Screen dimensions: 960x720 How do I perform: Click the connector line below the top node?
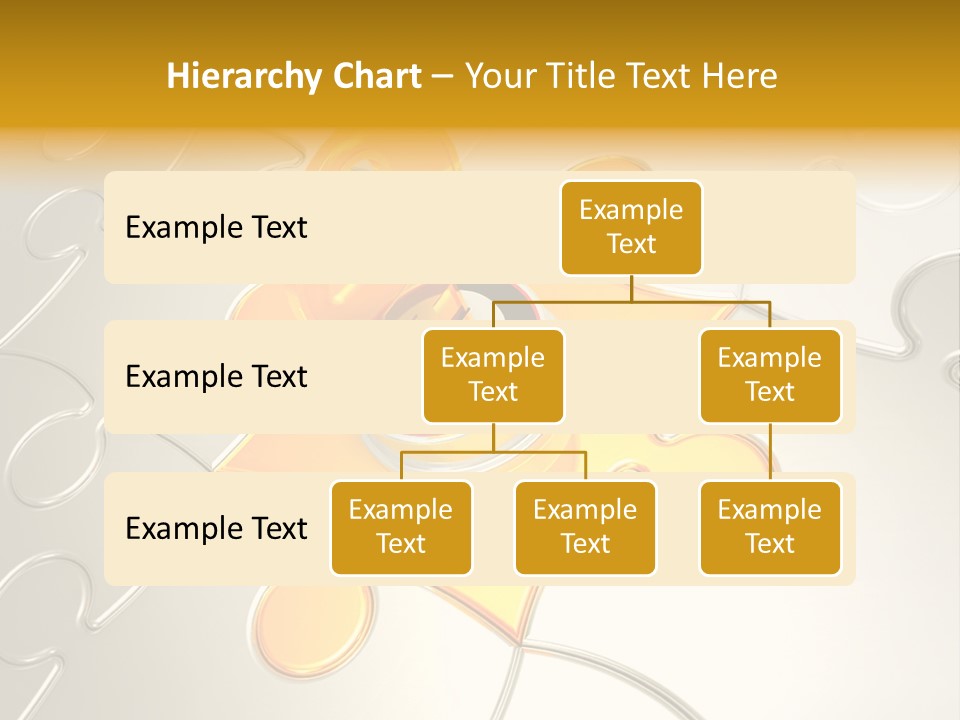[631, 290]
